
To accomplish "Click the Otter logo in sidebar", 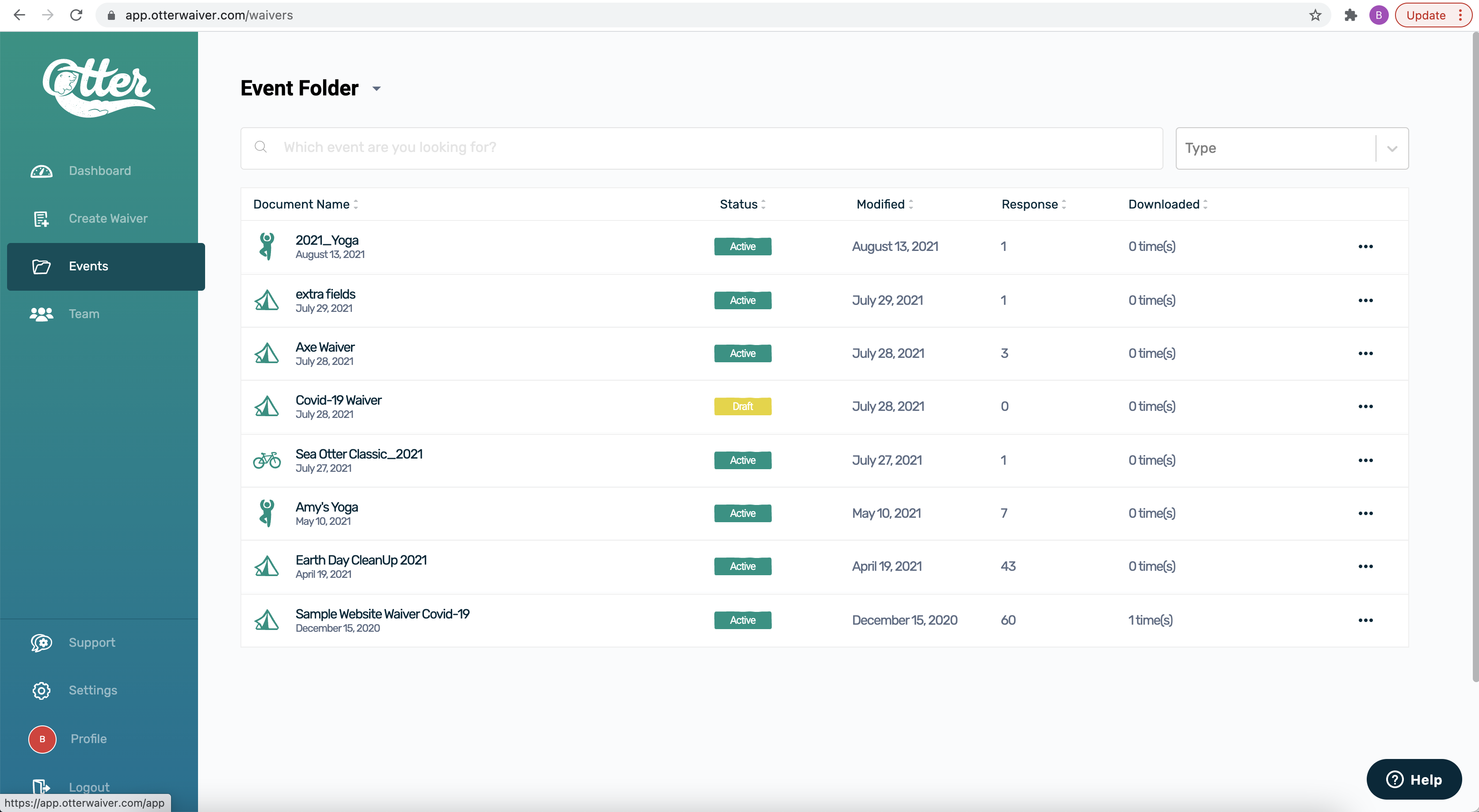I will (x=98, y=88).
